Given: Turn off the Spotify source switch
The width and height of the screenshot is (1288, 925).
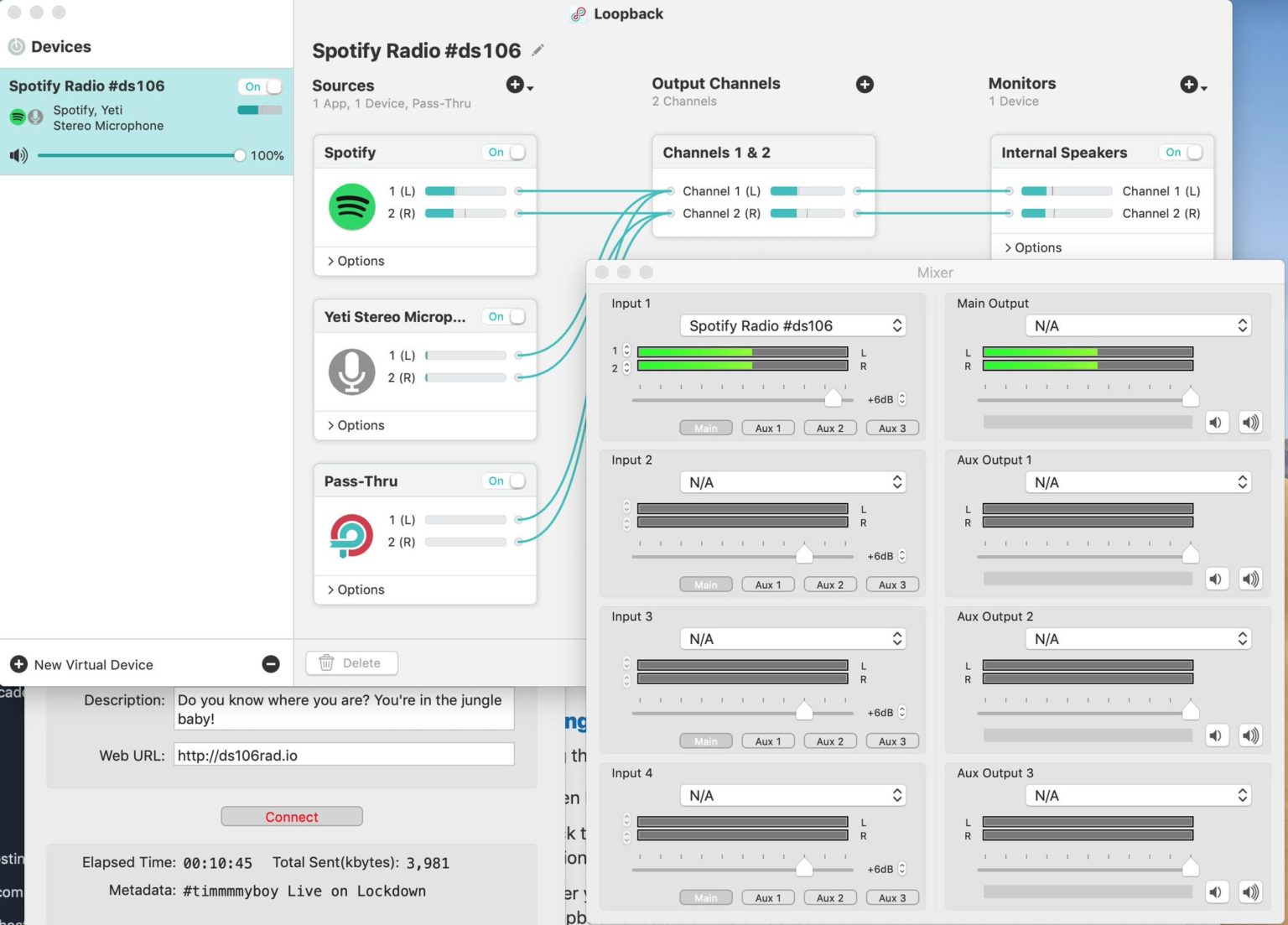Looking at the screenshot, I should click(x=504, y=152).
